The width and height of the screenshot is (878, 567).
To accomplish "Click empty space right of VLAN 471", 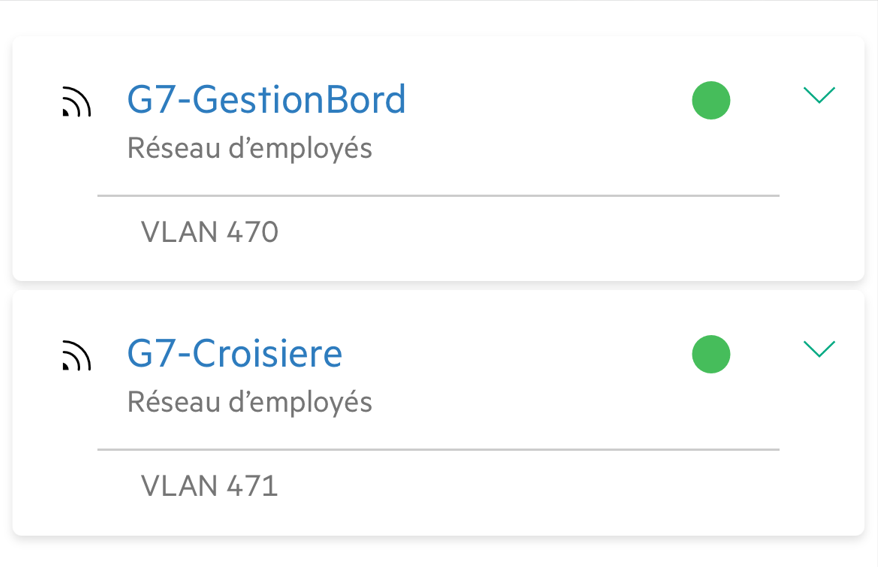I will coord(550,487).
